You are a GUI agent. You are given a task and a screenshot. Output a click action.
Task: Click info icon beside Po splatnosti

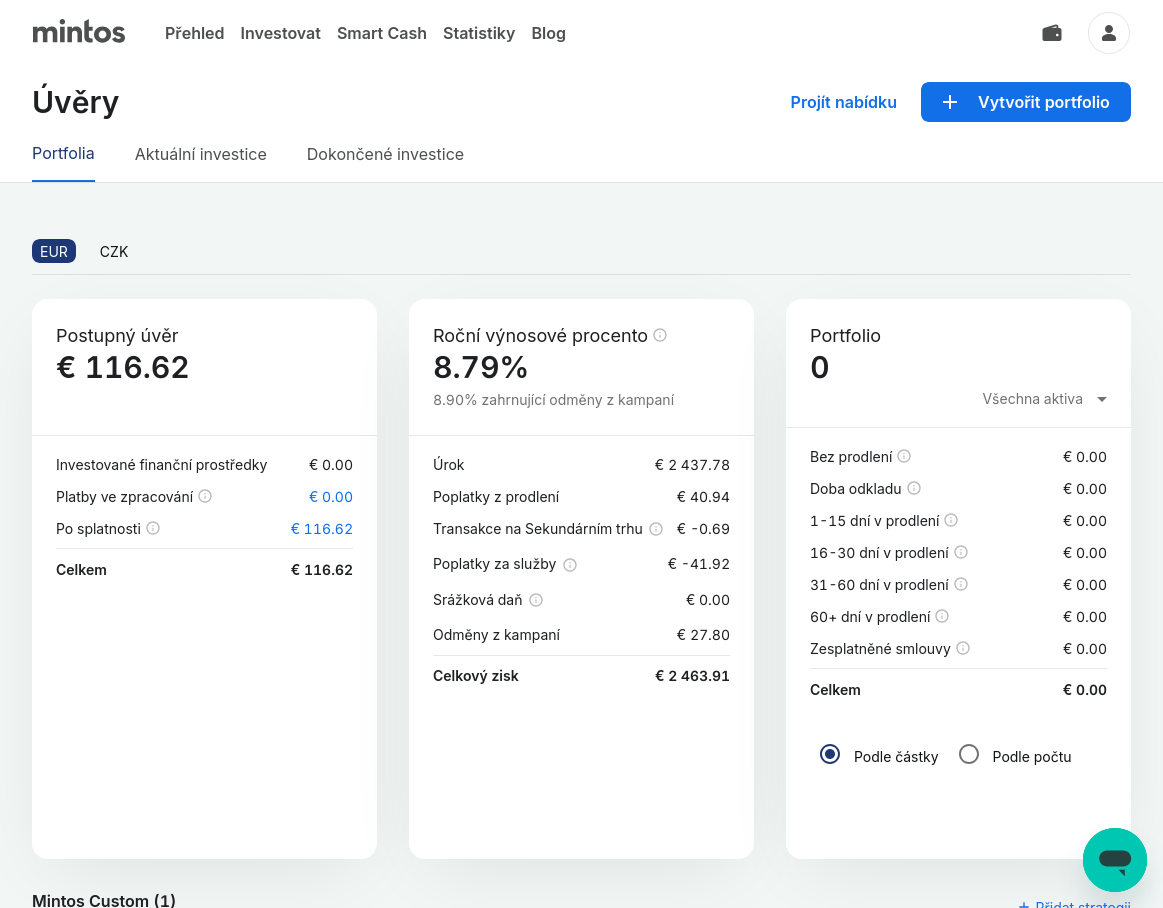(153, 528)
